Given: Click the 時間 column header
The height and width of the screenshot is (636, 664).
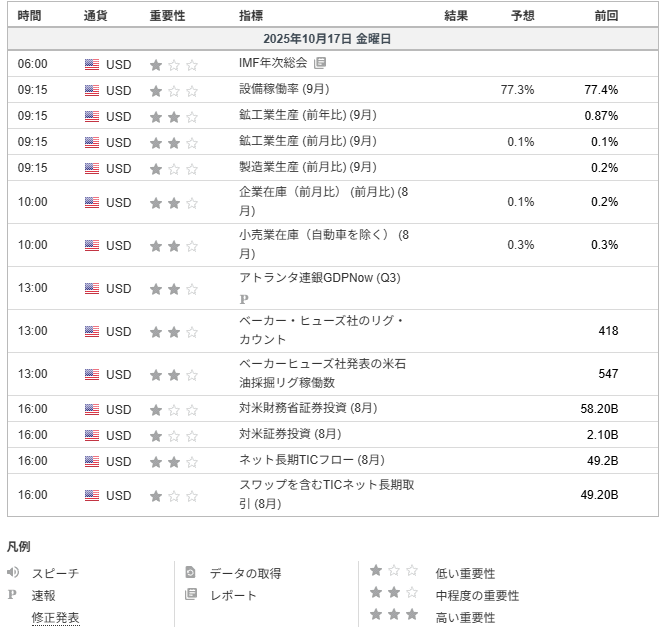Looking at the screenshot, I should click(30, 16).
